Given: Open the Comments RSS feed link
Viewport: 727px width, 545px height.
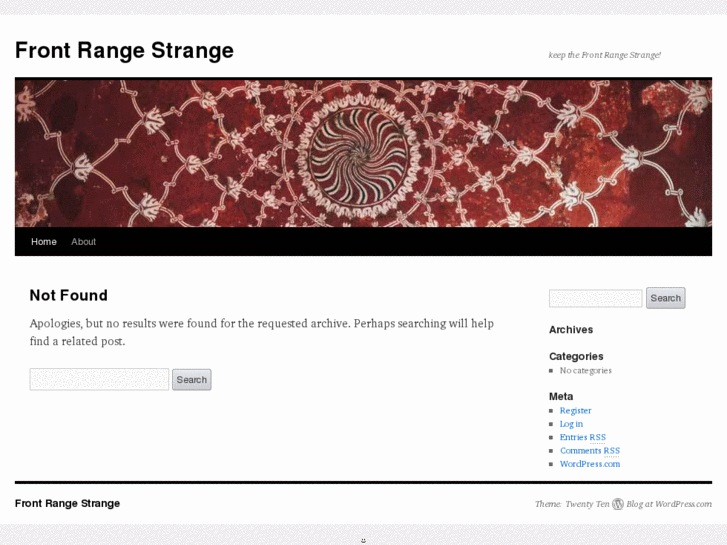Looking at the screenshot, I should point(589,451).
